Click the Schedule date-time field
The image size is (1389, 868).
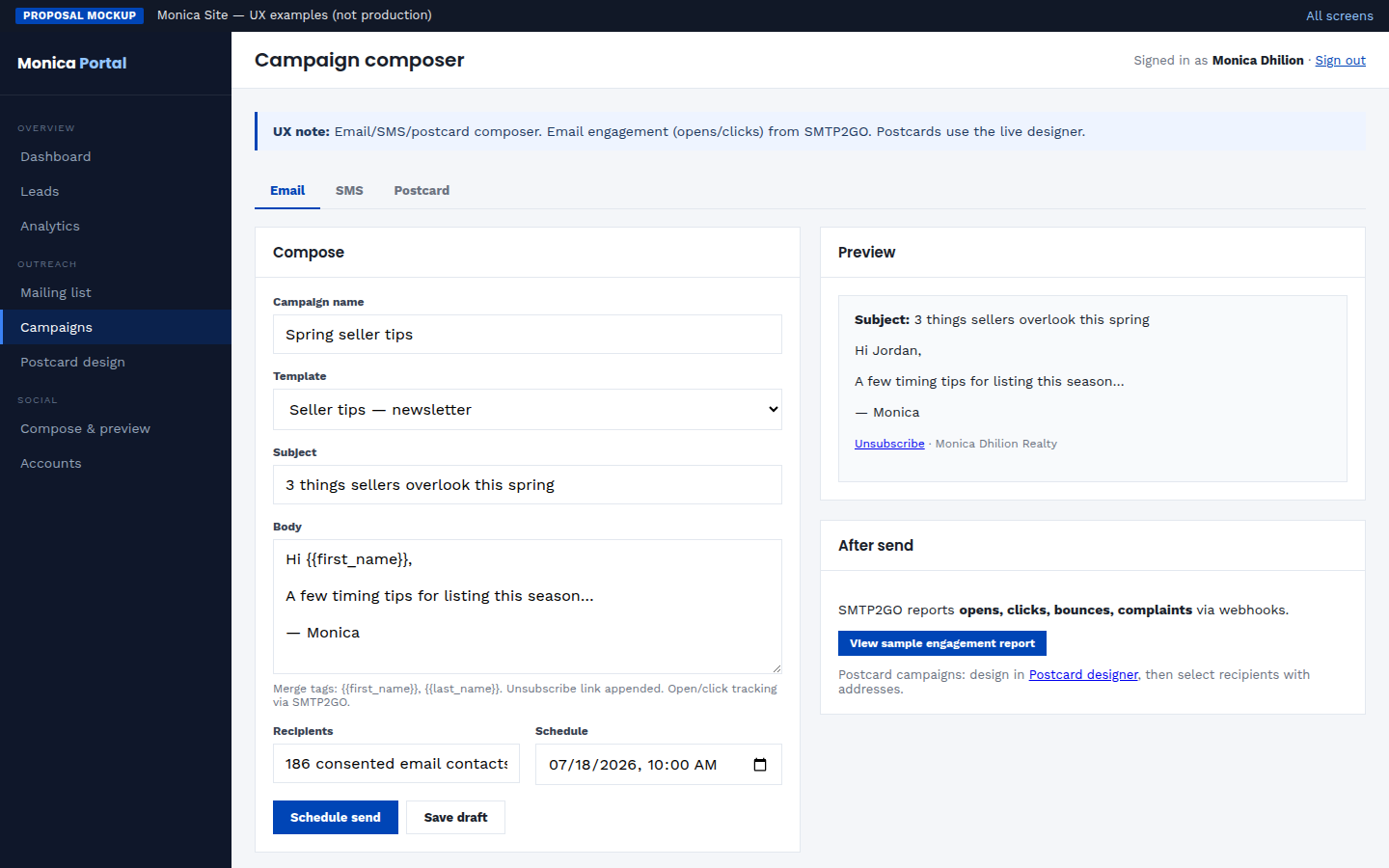coord(659,765)
